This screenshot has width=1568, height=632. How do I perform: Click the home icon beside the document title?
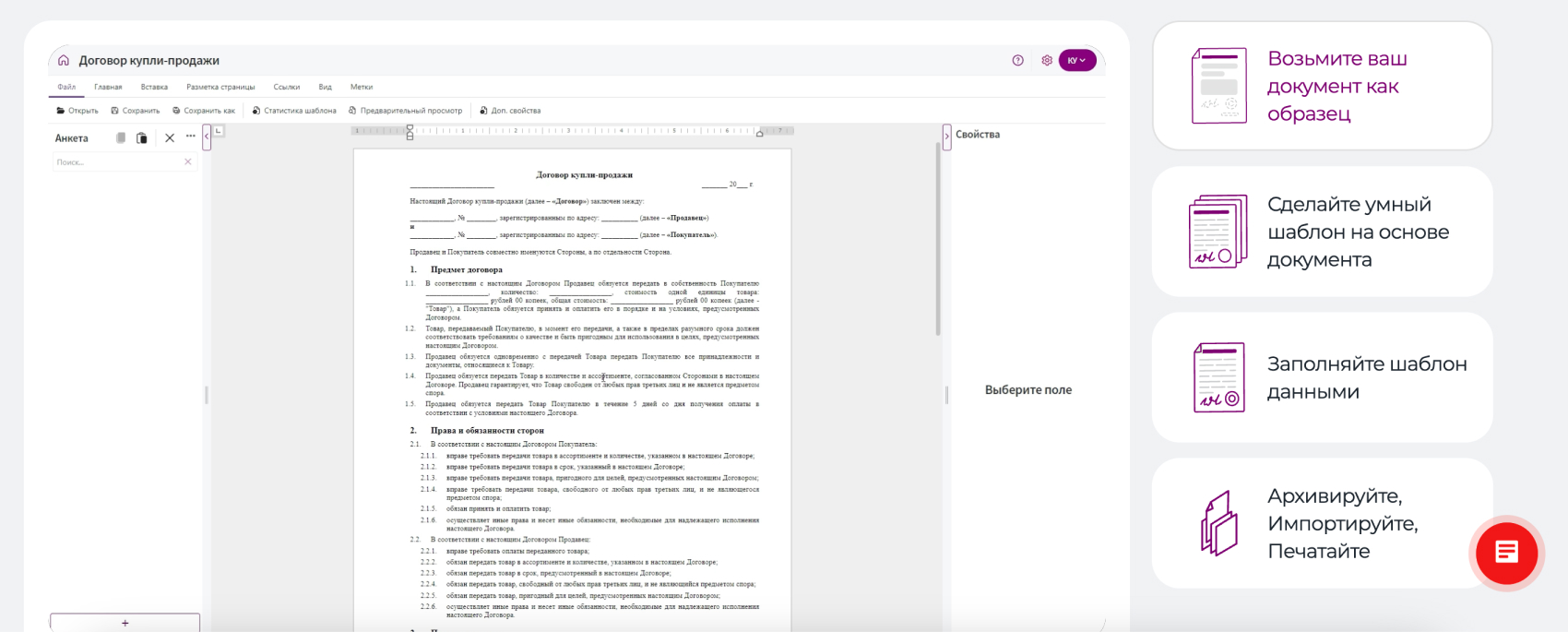(x=64, y=60)
